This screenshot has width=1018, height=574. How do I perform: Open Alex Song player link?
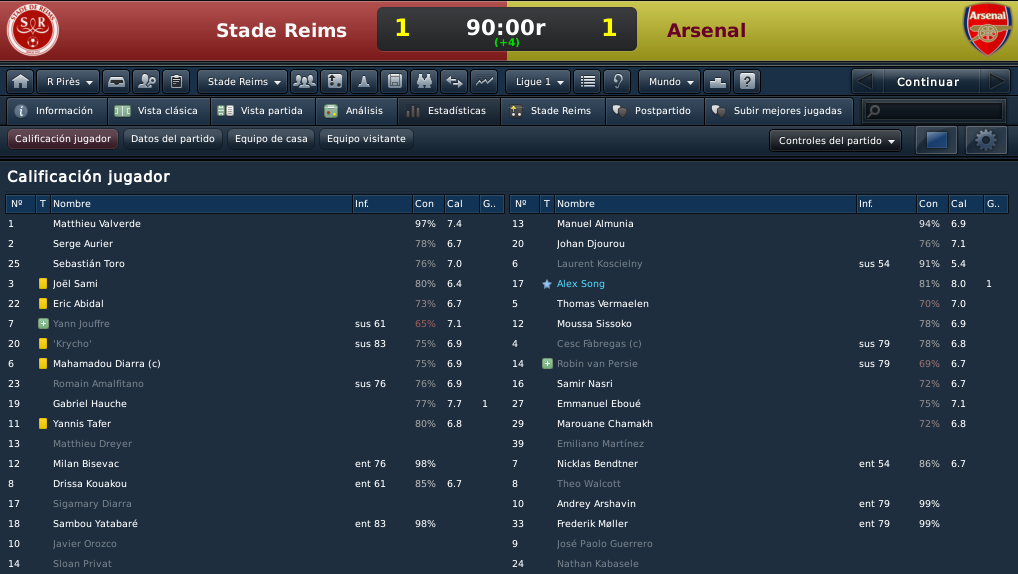coord(580,284)
